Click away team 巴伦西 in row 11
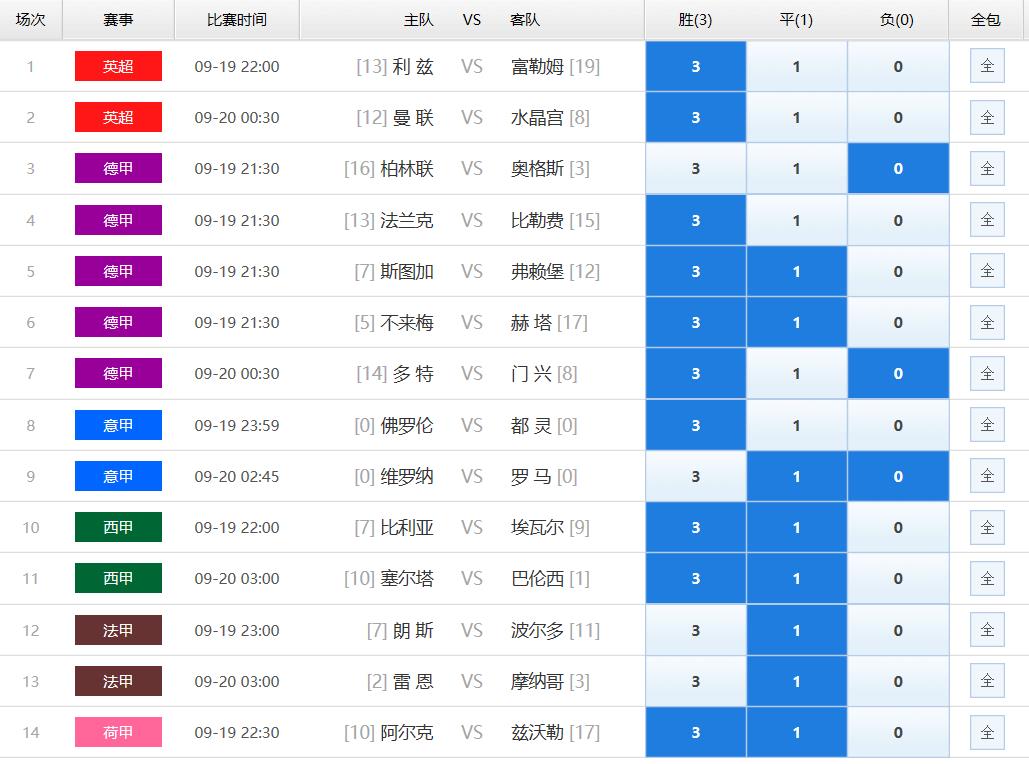 [537, 578]
